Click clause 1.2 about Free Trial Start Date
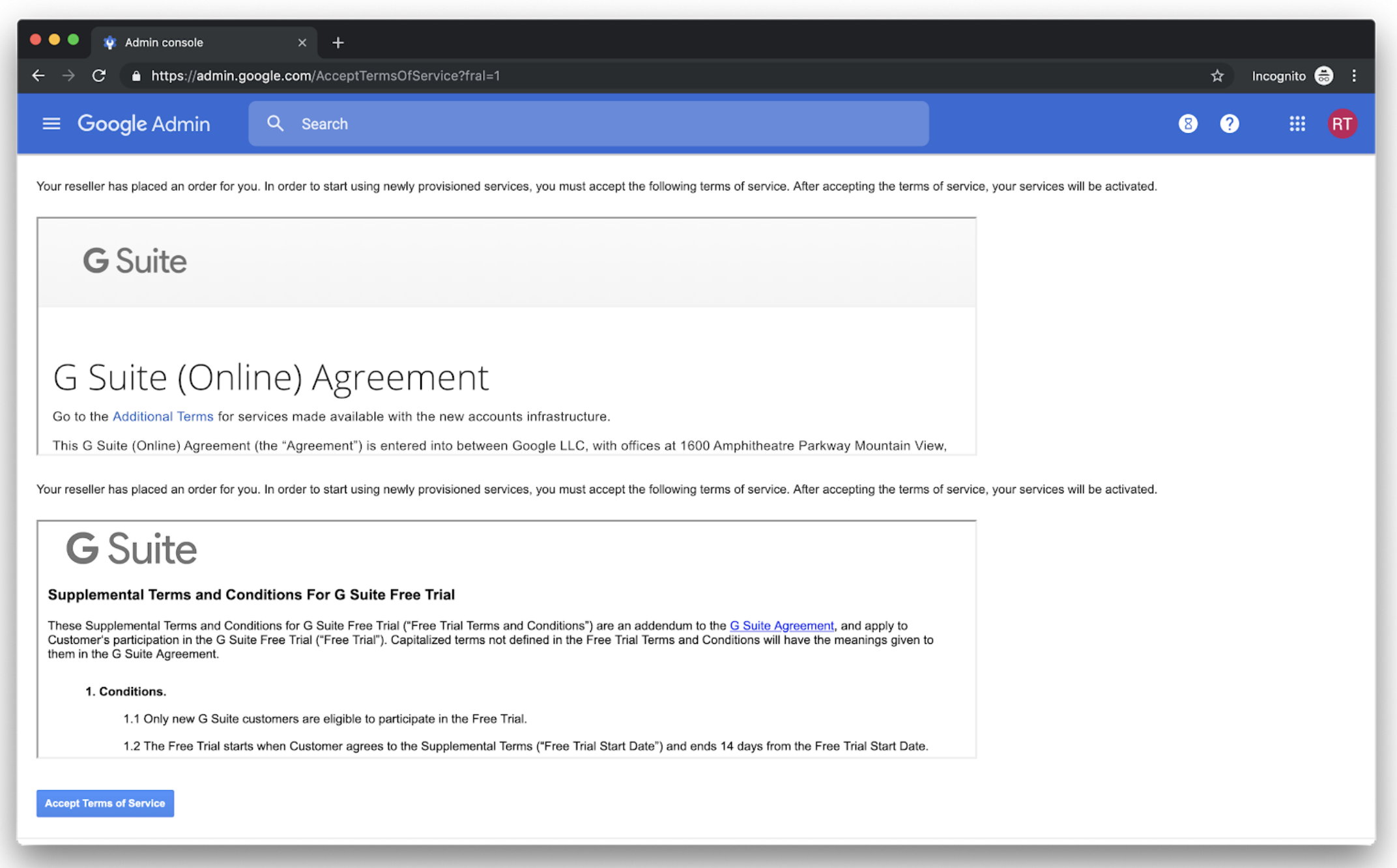1397x868 pixels. (526, 746)
